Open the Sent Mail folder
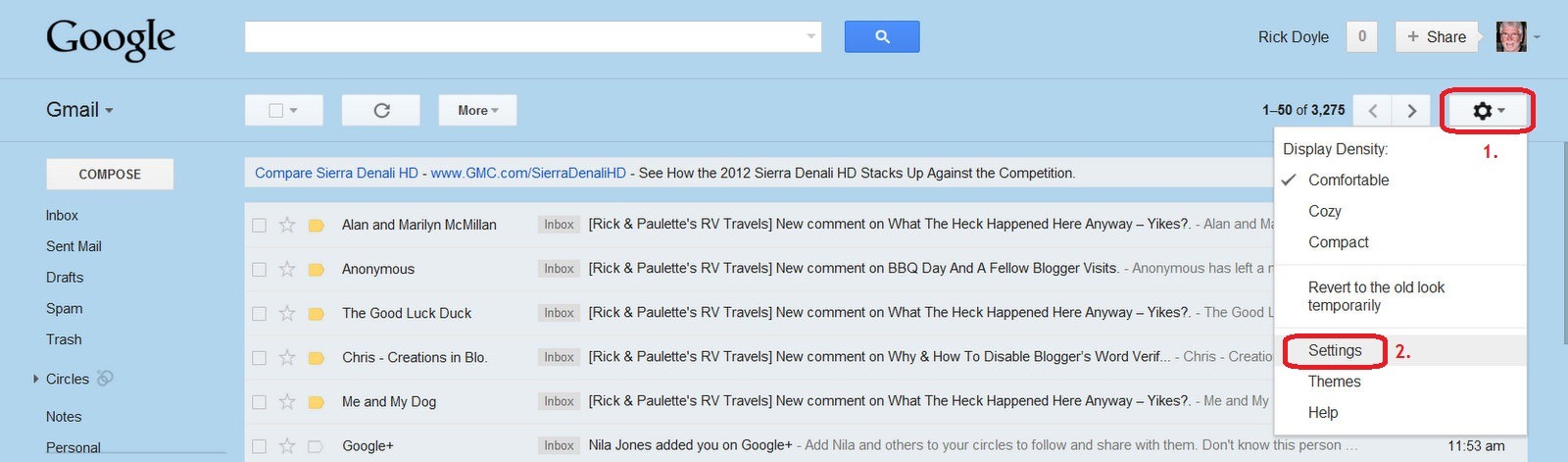 73,246
